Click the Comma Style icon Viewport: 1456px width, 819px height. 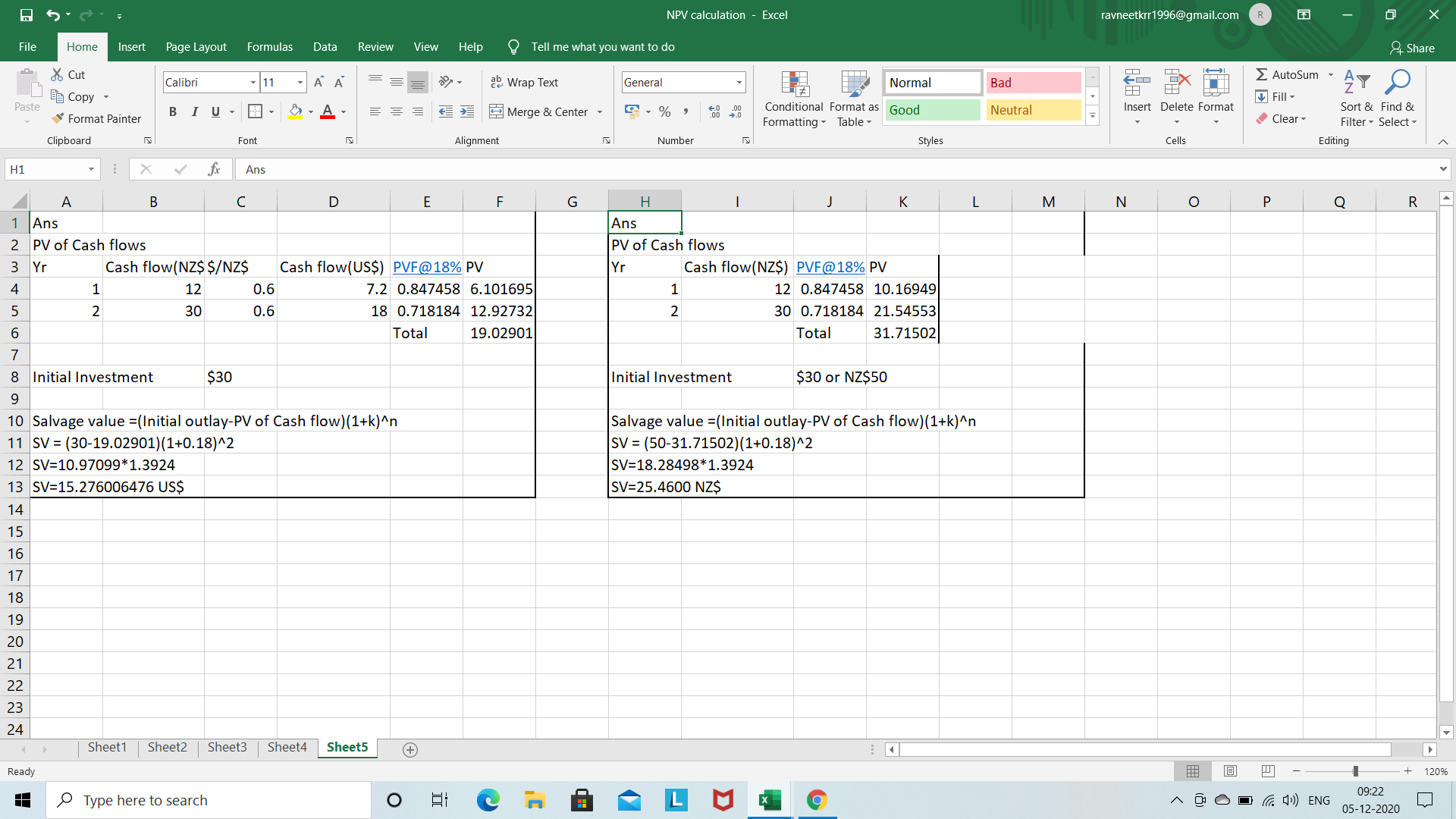tap(686, 111)
